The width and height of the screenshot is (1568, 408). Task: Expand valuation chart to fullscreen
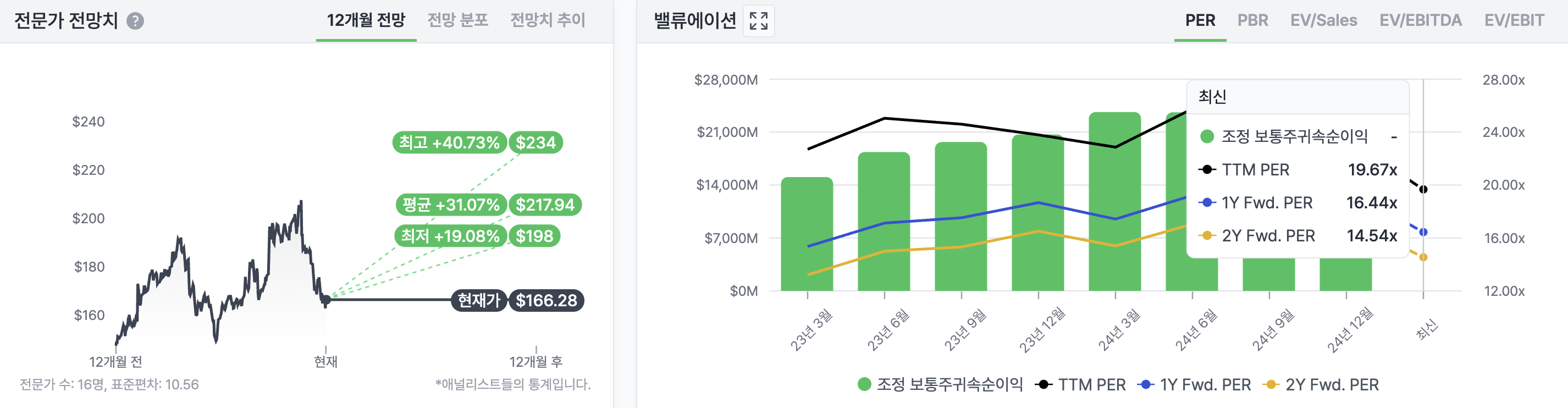tap(759, 21)
